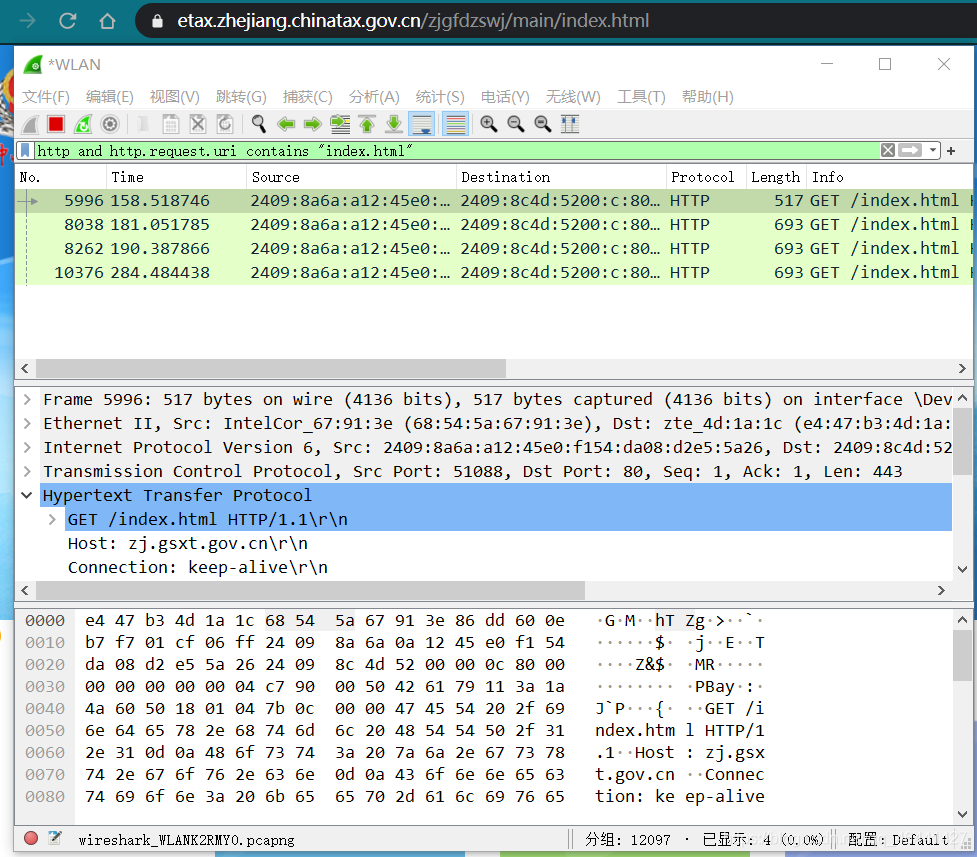Expand the Frame 5996 details
This screenshot has width=977, height=857.
(x=27, y=400)
